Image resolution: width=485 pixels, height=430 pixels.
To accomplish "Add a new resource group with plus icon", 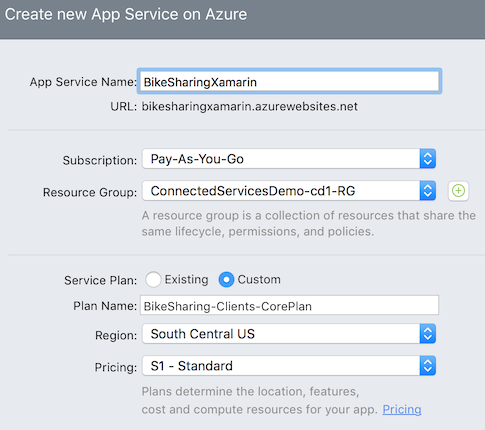I will pyautogui.click(x=458, y=191).
